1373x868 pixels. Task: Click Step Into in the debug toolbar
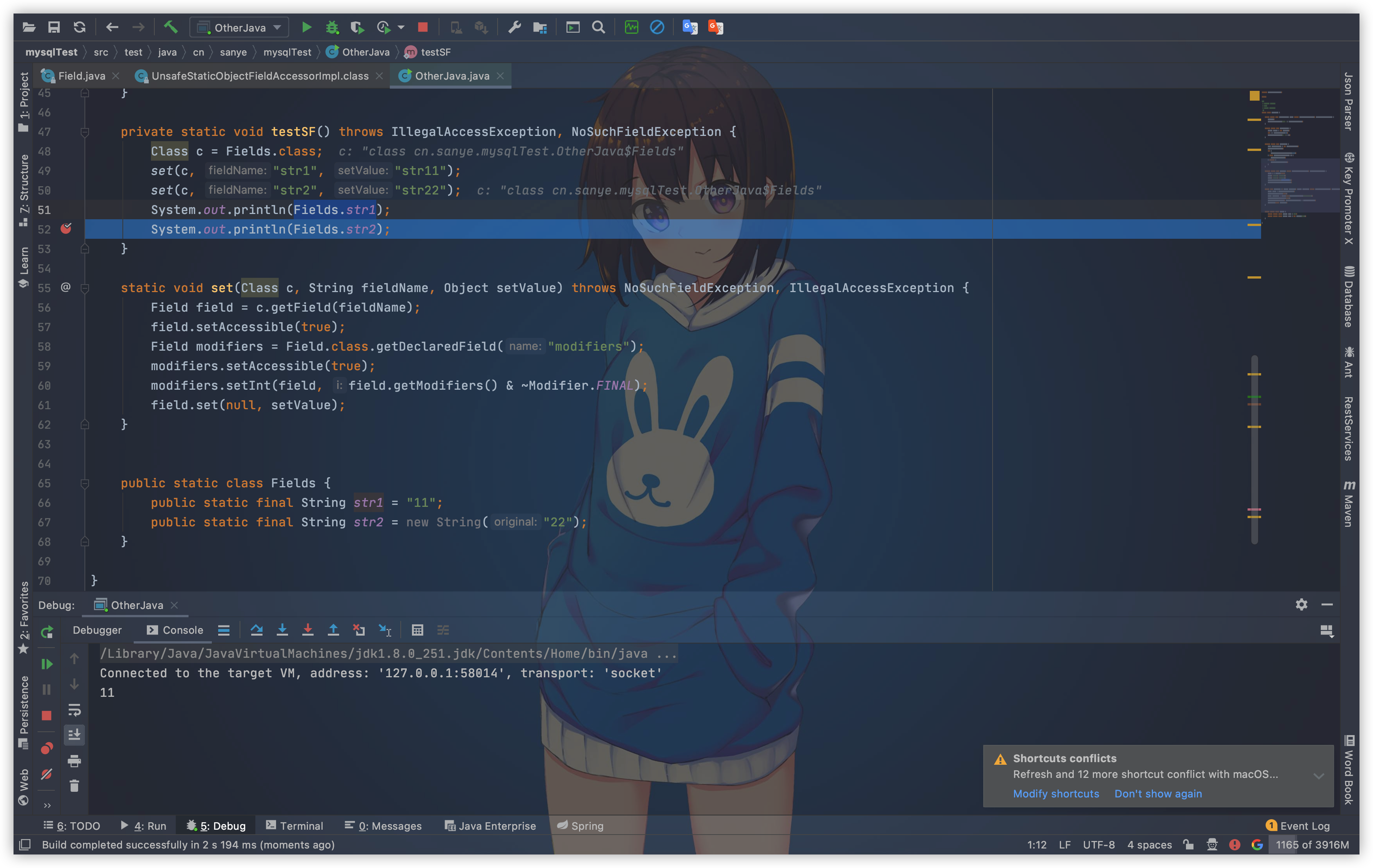click(282, 630)
